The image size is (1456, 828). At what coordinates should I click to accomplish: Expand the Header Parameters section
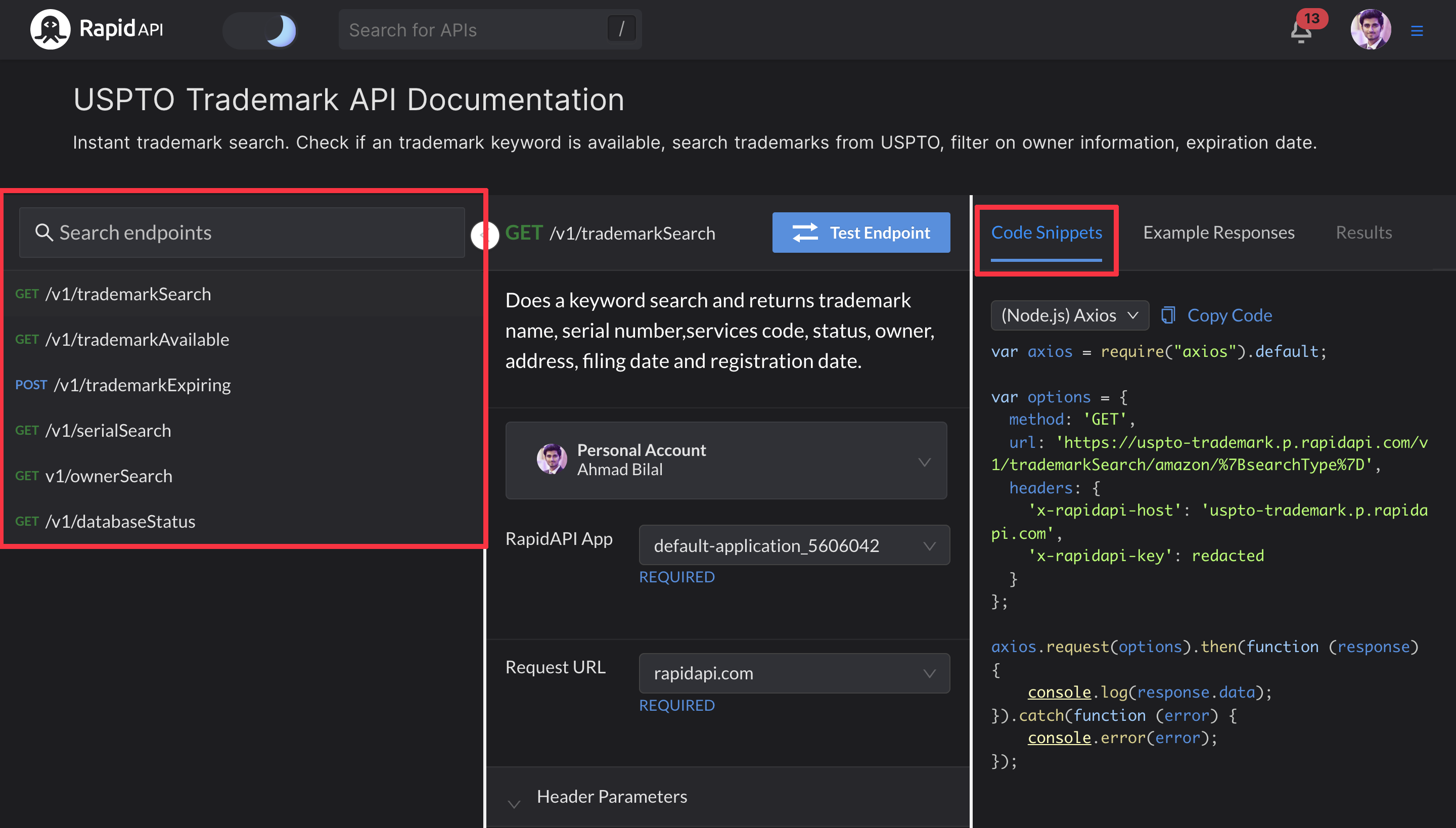[611, 796]
